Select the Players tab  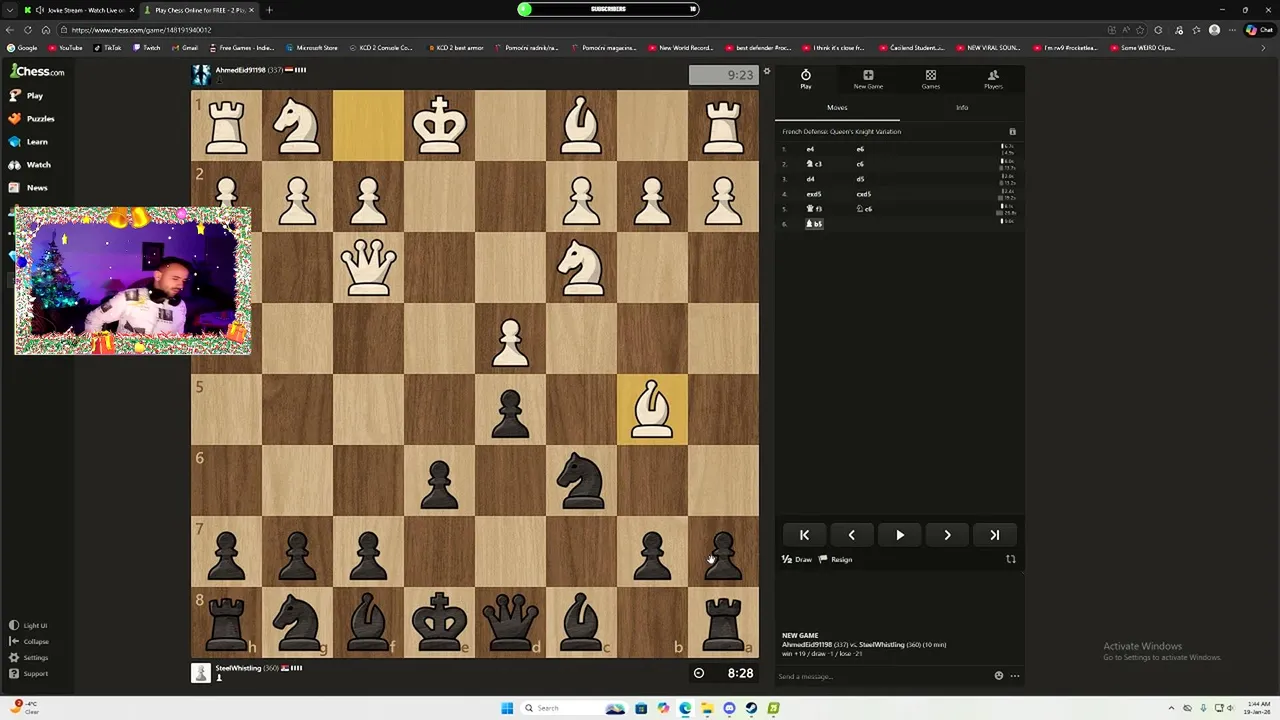pos(993,79)
